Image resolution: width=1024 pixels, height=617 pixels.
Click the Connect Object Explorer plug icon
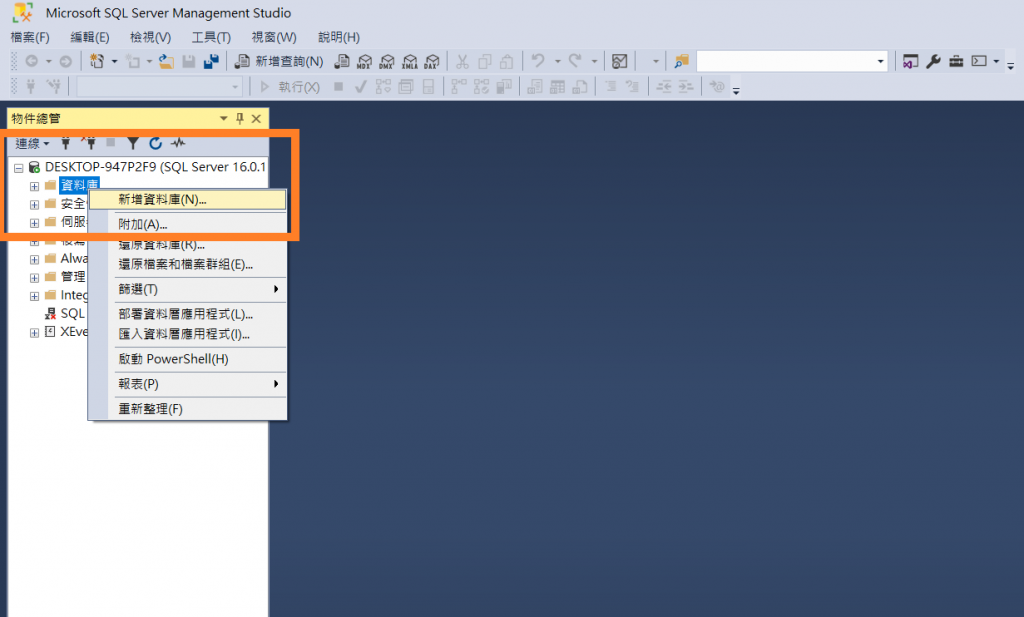coord(65,143)
